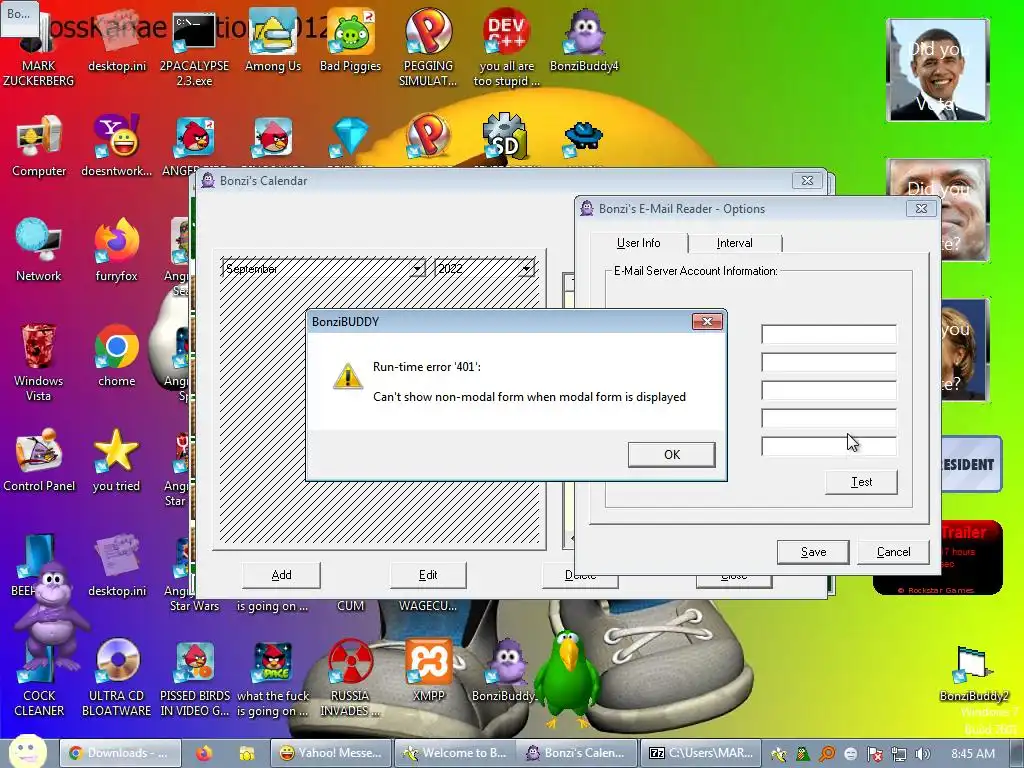Click Add in Bonzi's Calendar
Image resolution: width=1024 pixels, height=768 pixels.
pos(281,575)
